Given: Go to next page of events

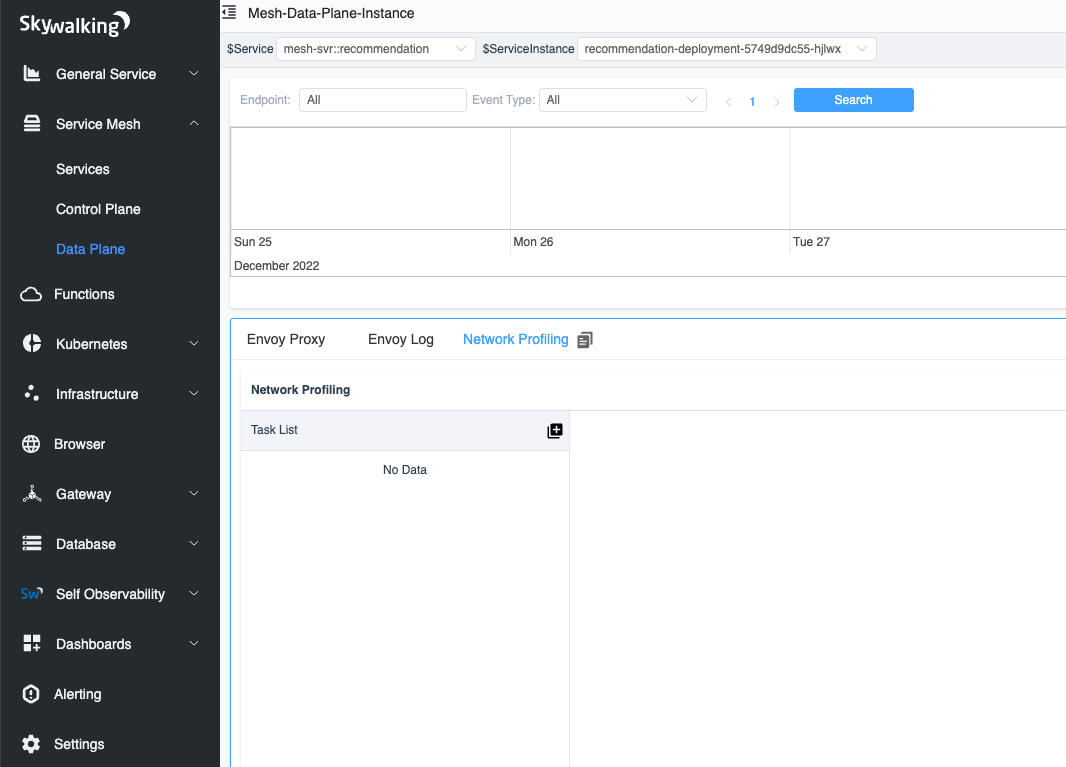Looking at the screenshot, I should [x=777, y=101].
